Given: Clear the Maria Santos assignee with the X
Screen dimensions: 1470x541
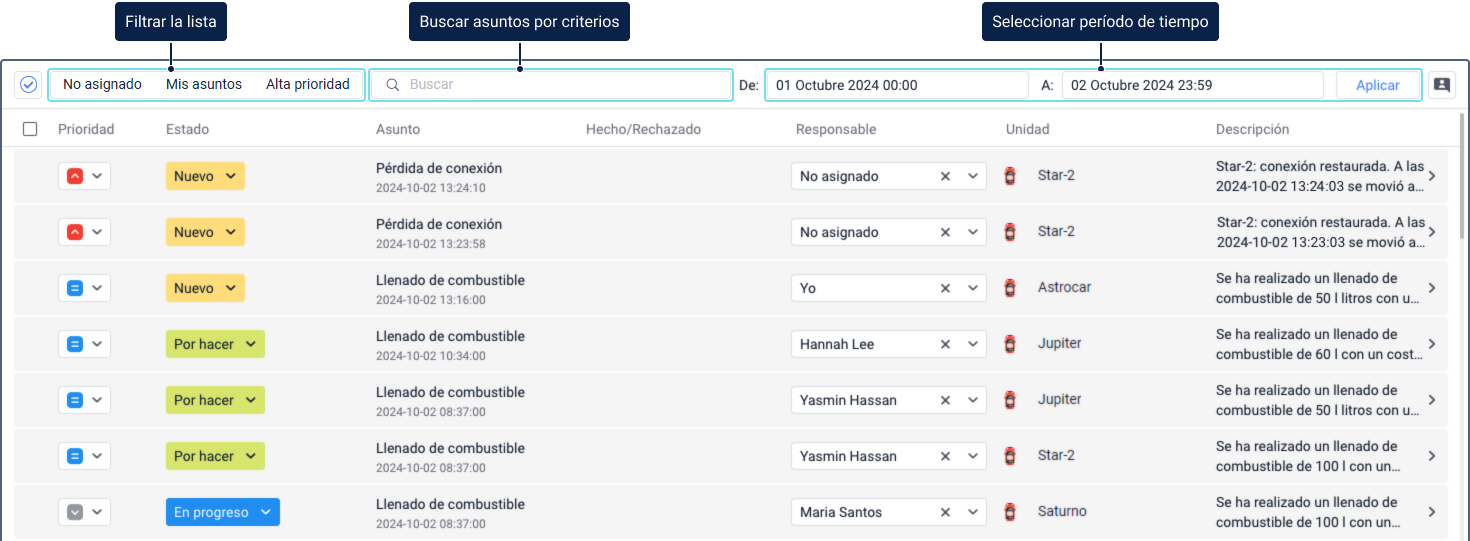Looking at the screenshot, I should [x=945, y=512].
